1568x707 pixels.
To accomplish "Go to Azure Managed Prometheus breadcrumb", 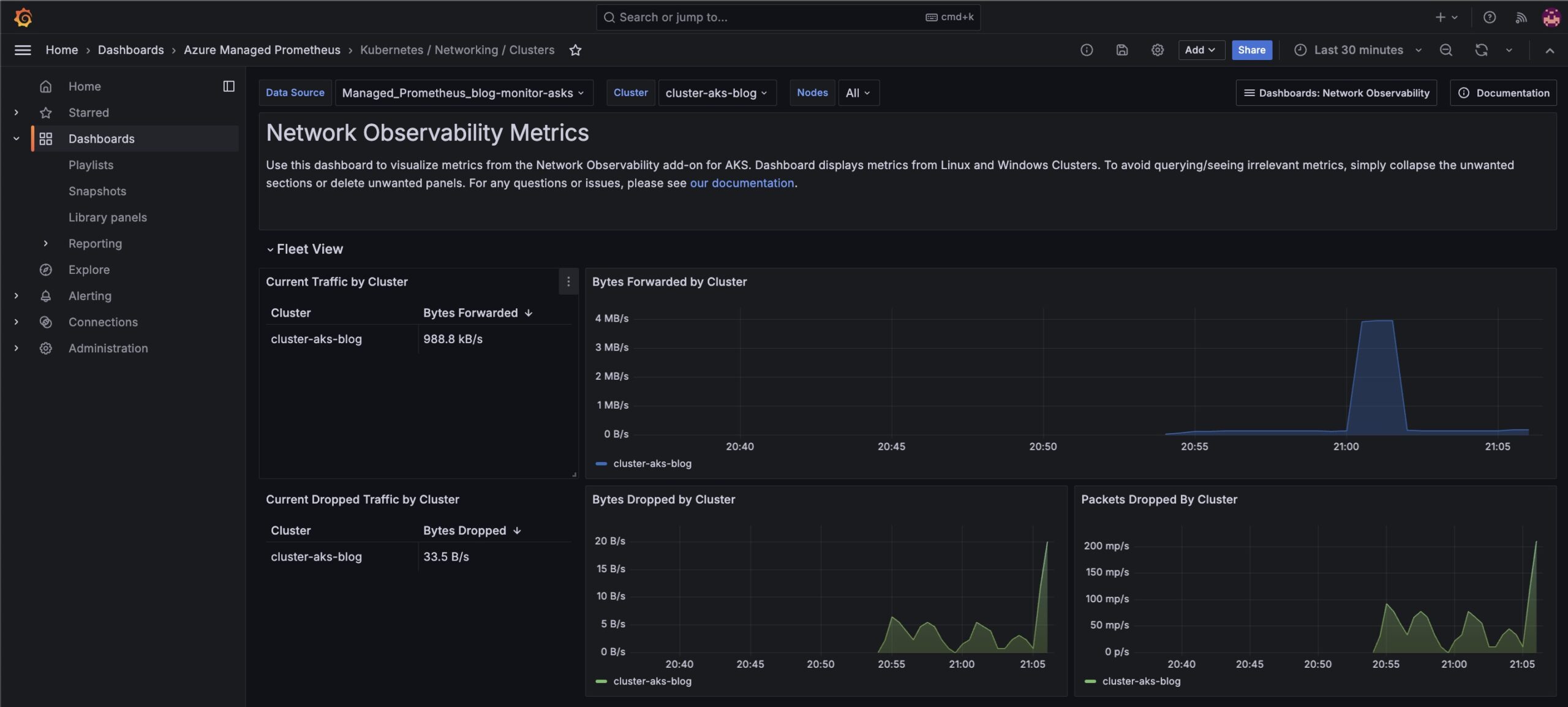I will tap(262, 50).
